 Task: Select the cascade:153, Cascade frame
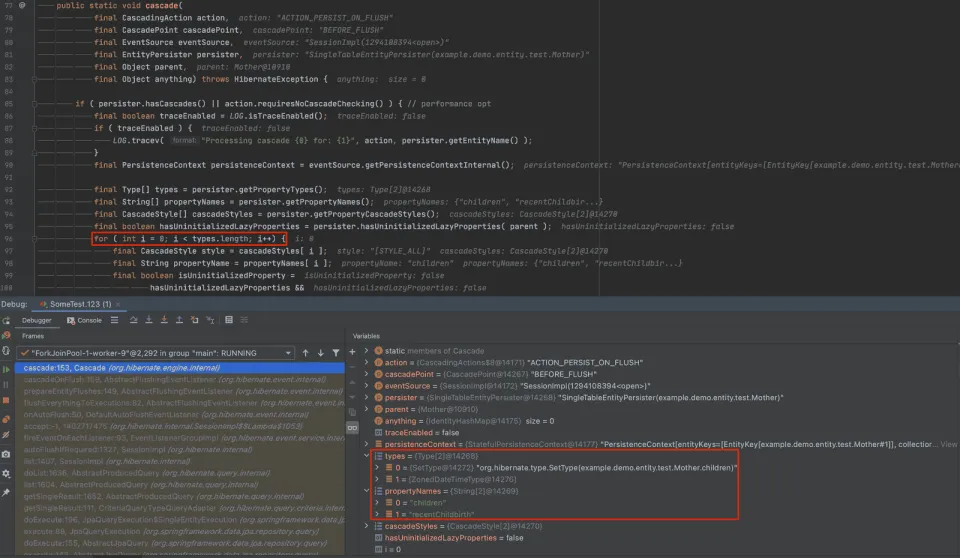coord(180,368)
